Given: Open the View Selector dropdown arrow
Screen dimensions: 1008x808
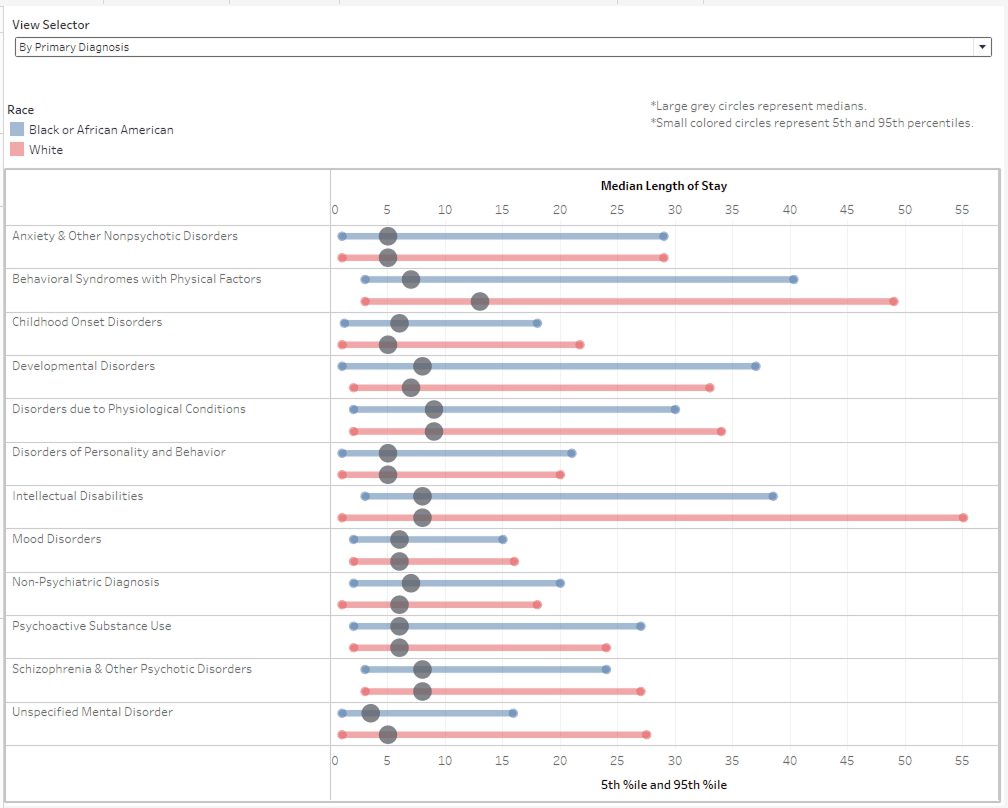Looking at the screenshot, I should click(982, 47).
